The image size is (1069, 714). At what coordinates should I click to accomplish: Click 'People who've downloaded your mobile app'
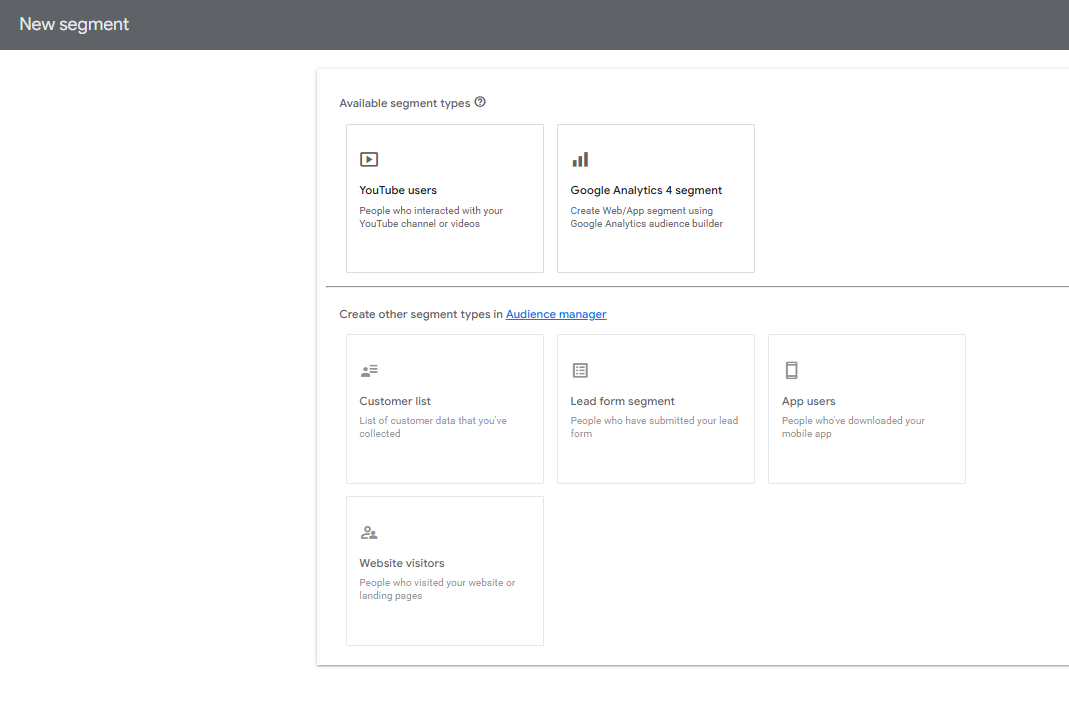click(x=854, y=427)
